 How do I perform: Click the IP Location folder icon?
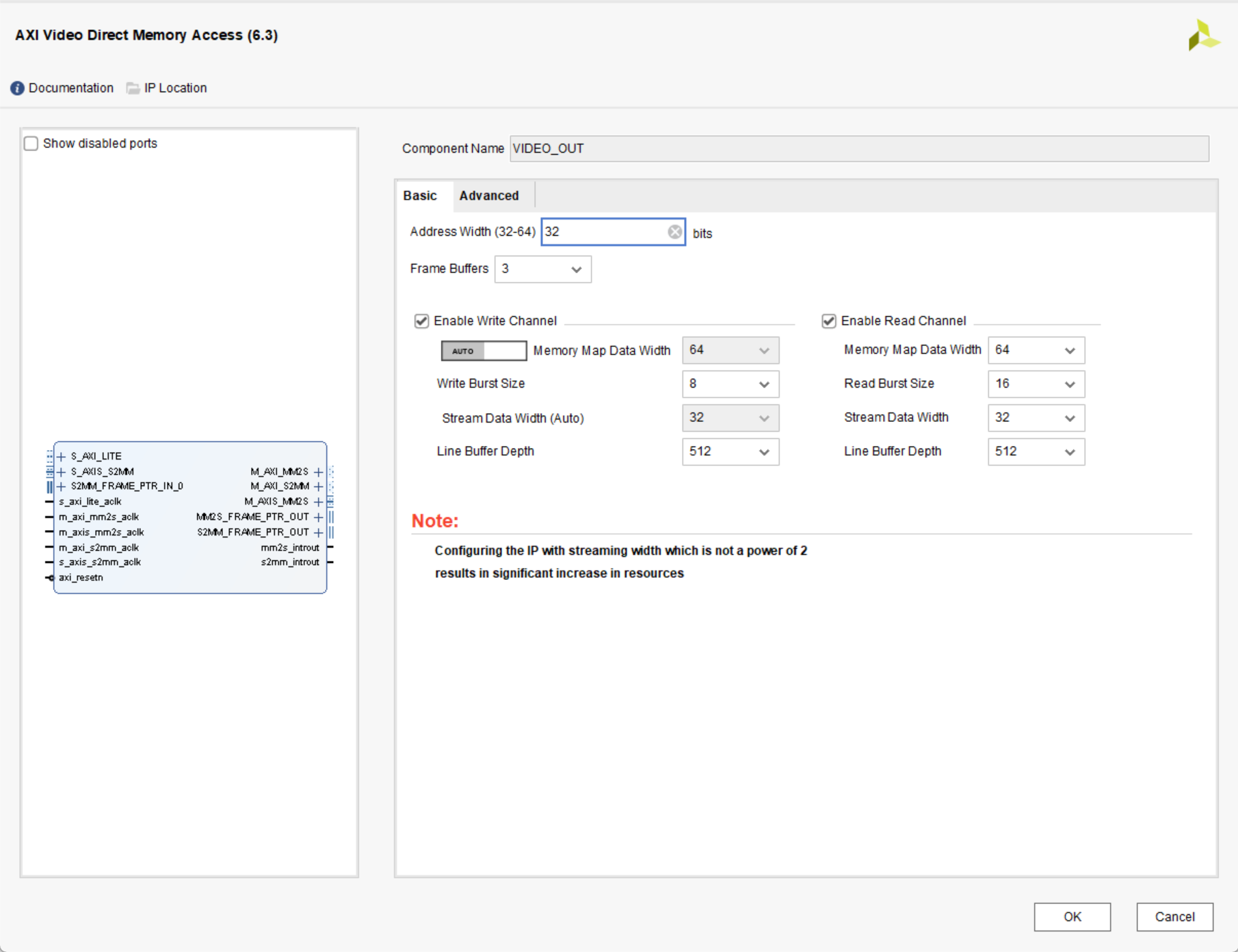(x=133, y=88)
